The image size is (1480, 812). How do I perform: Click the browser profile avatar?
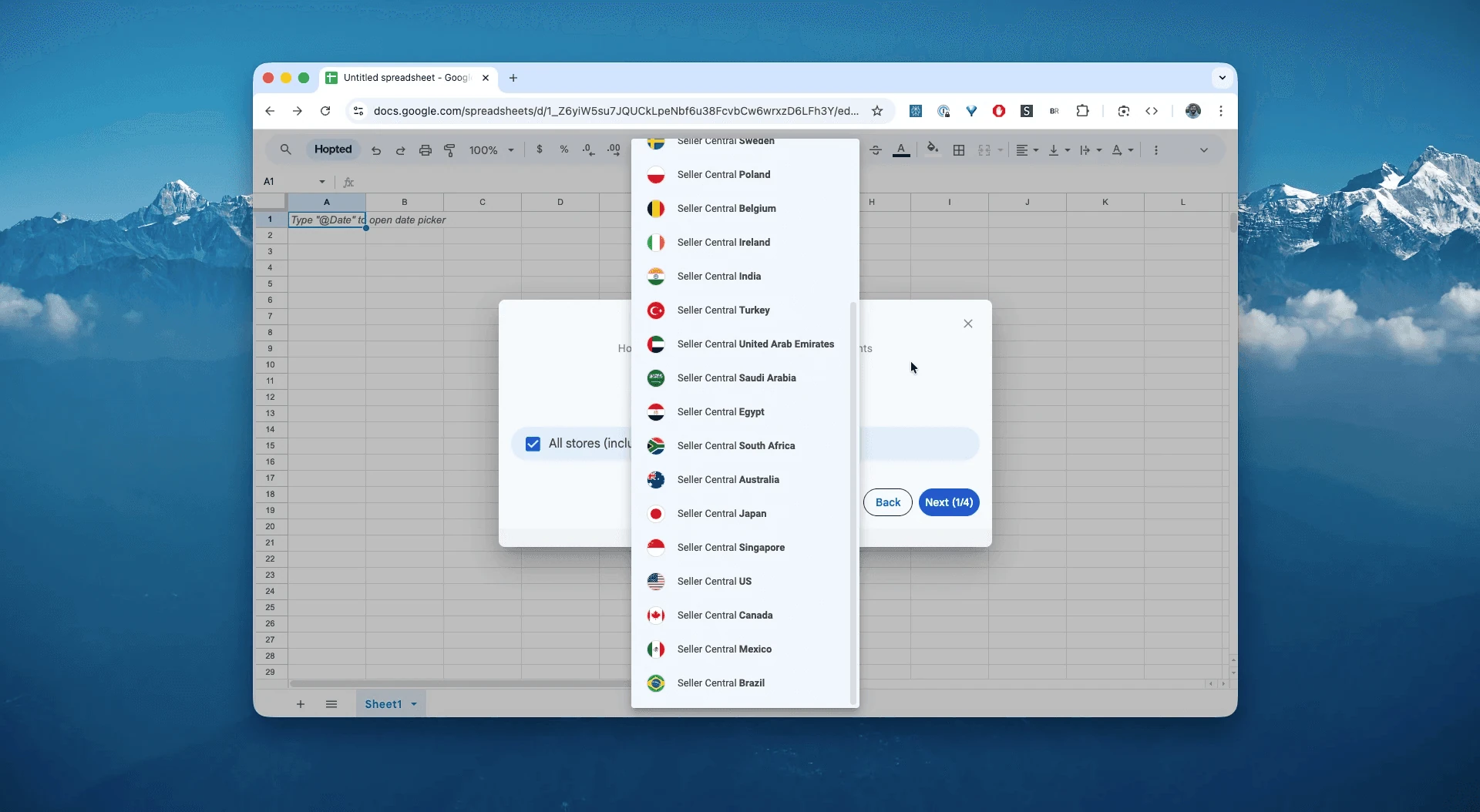pyautogui.click(x=1193, y=111)
